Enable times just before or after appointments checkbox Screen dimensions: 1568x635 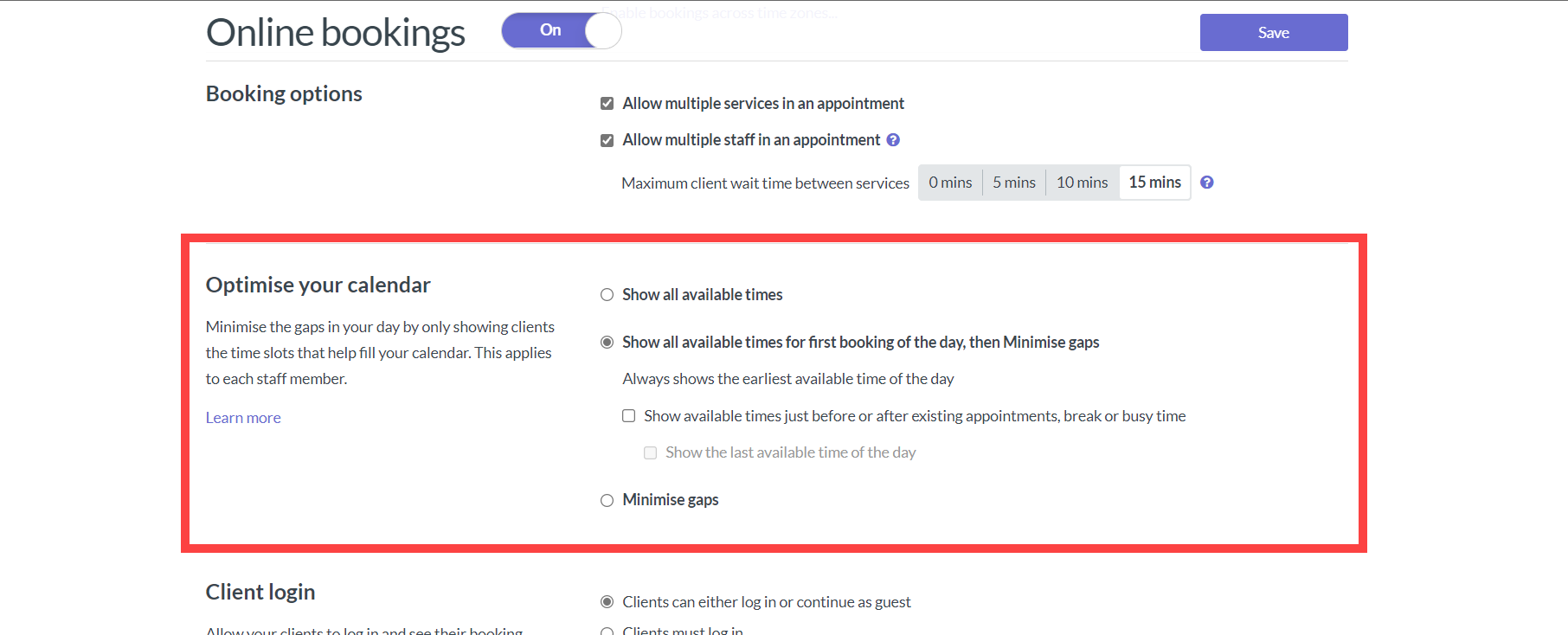pos(629,416)
